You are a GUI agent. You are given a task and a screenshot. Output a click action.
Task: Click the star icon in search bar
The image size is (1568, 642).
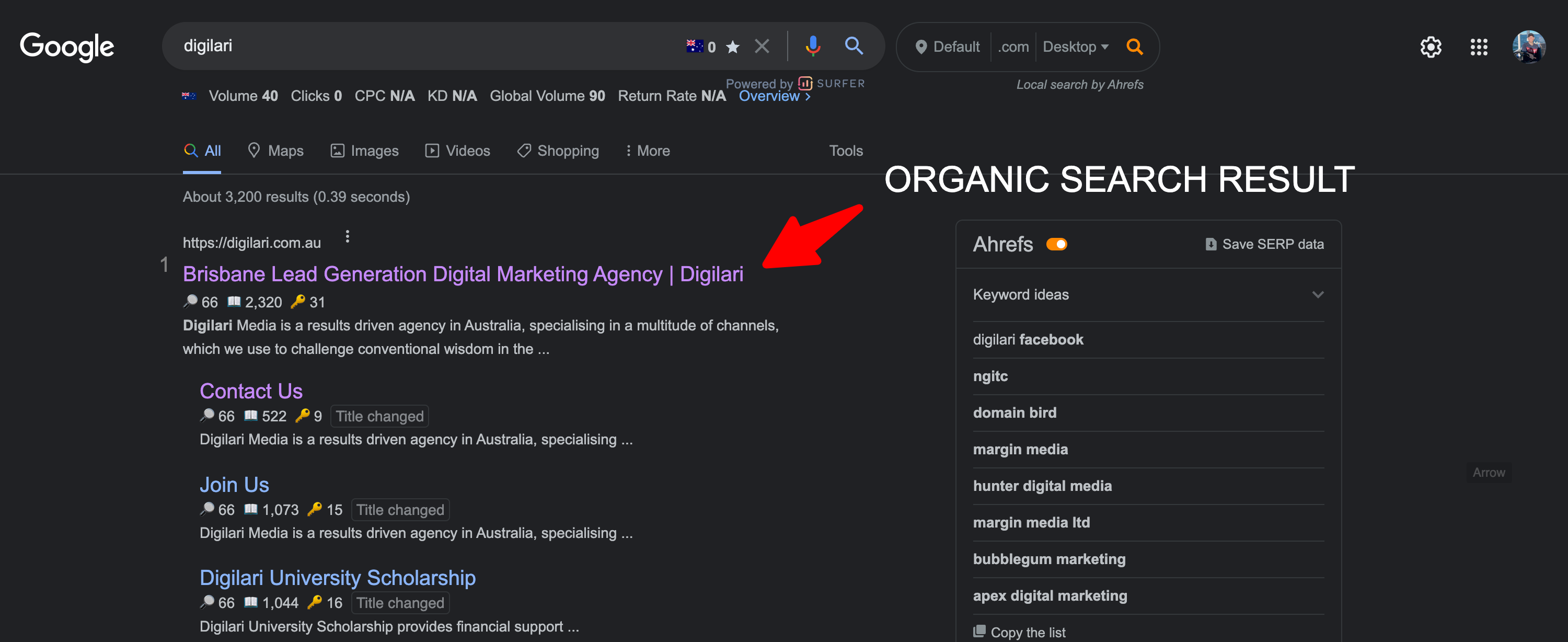point(732,47)
